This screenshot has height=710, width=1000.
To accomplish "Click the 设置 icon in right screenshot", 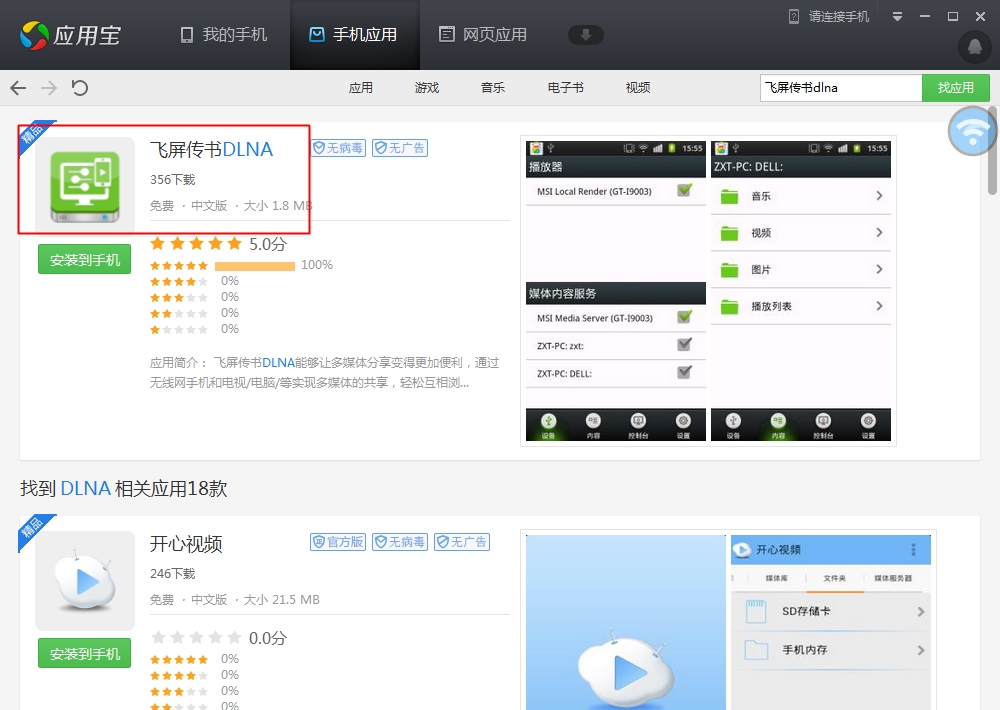I will (x=868, y=425).
